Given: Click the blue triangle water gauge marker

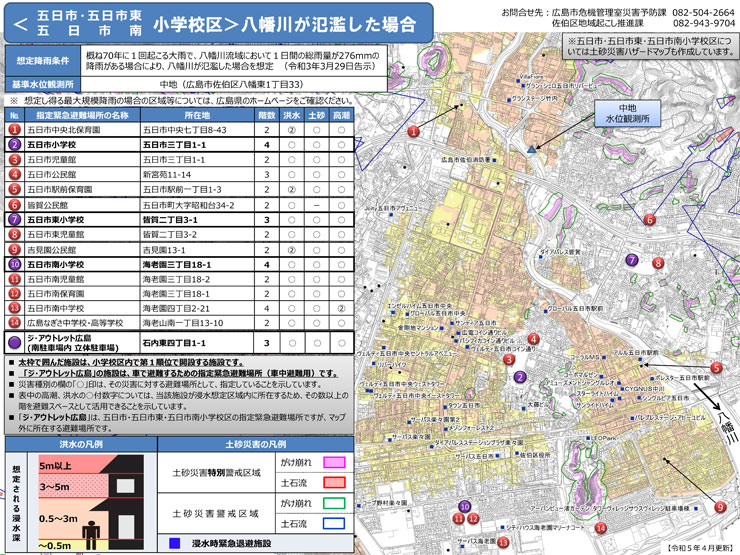Looking at the screenshot, I should click(x=531, y=149).
